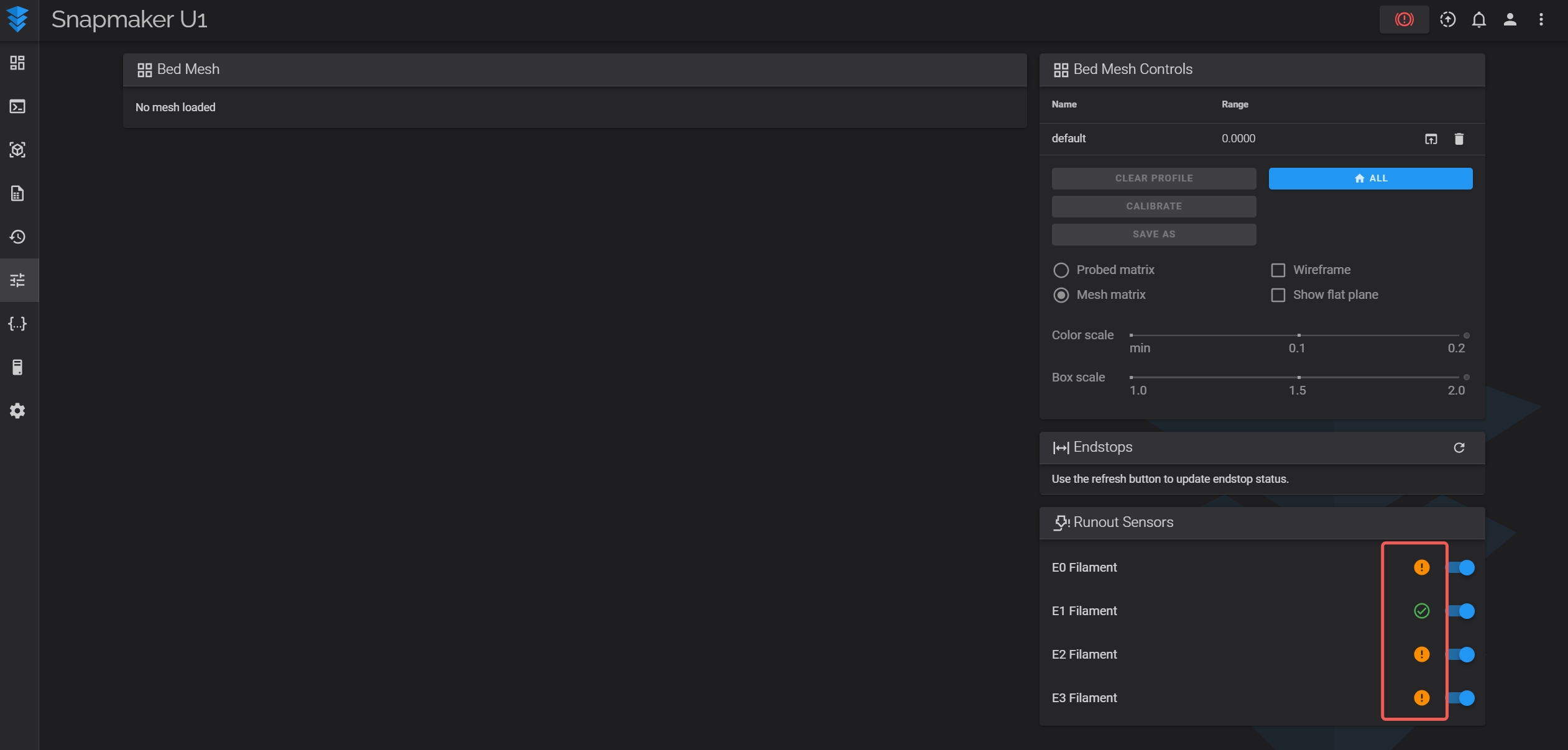The width and height of the screenshot is (1568, 750).
Task: Open the user account menu
Action: point(1510,19)
